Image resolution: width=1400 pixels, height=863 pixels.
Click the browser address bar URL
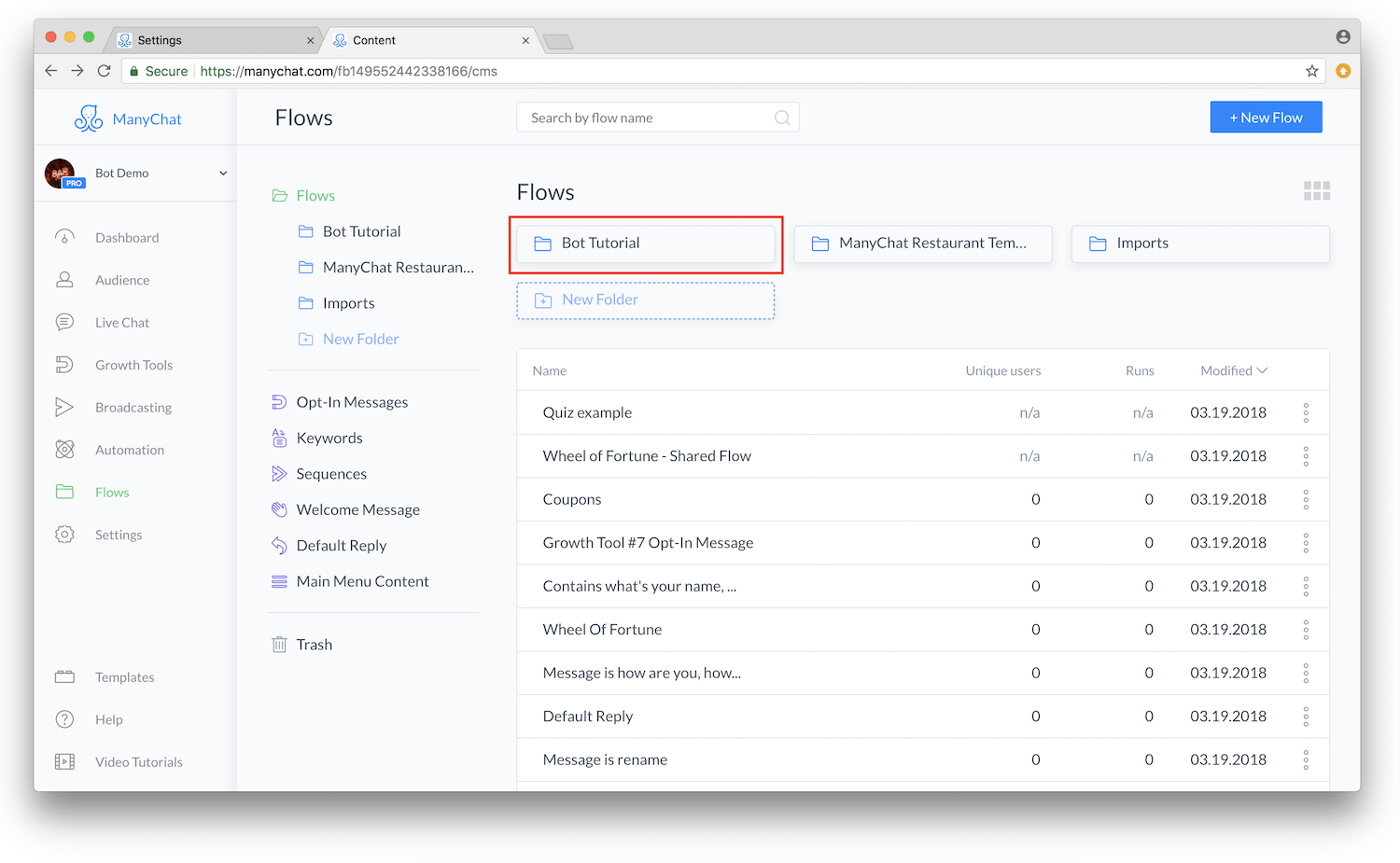[349, 71]
